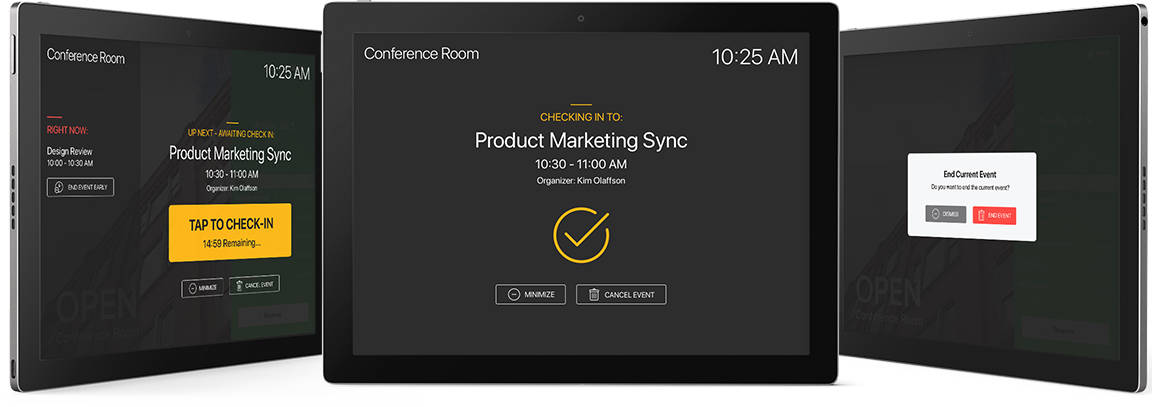Select Conference Room name on left tablet

[x=85, y=56]
